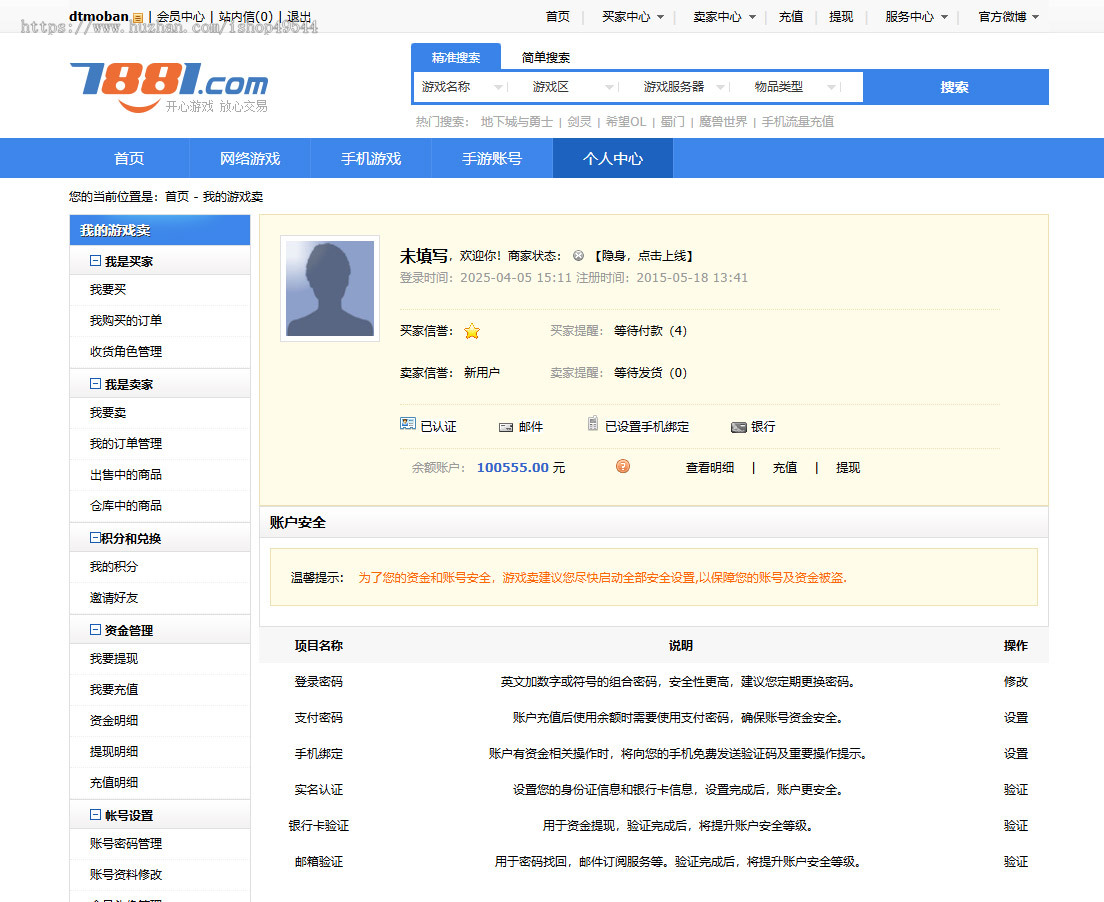1104x902 pixels.
Task: Open 手游账号 in the navigation bar
Action: point(492,158)
